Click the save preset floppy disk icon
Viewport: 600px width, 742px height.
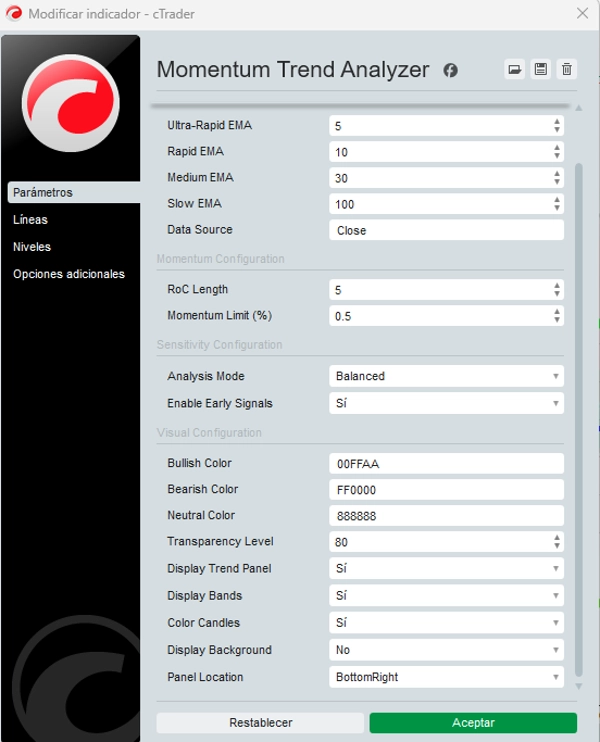point(540,70)
